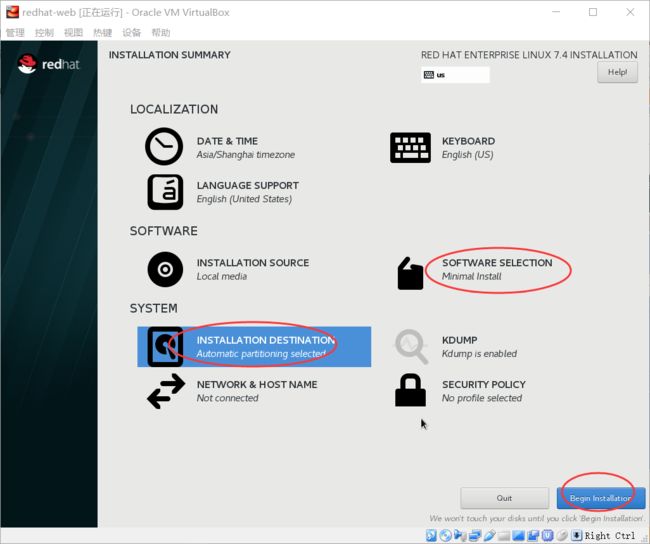Open the Date & Time clock settings
This screenshot has width=650, height=544.
tap(164, 146)
